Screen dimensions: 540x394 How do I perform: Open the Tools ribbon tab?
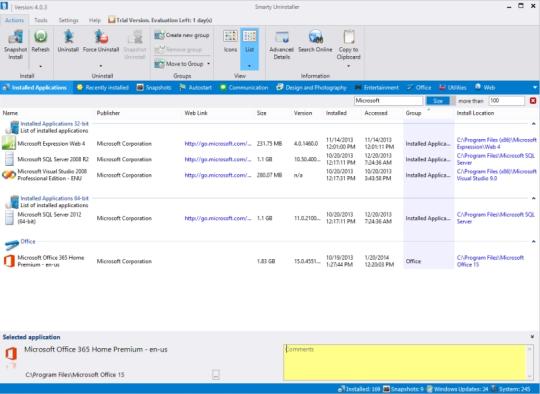pos(41,20)
